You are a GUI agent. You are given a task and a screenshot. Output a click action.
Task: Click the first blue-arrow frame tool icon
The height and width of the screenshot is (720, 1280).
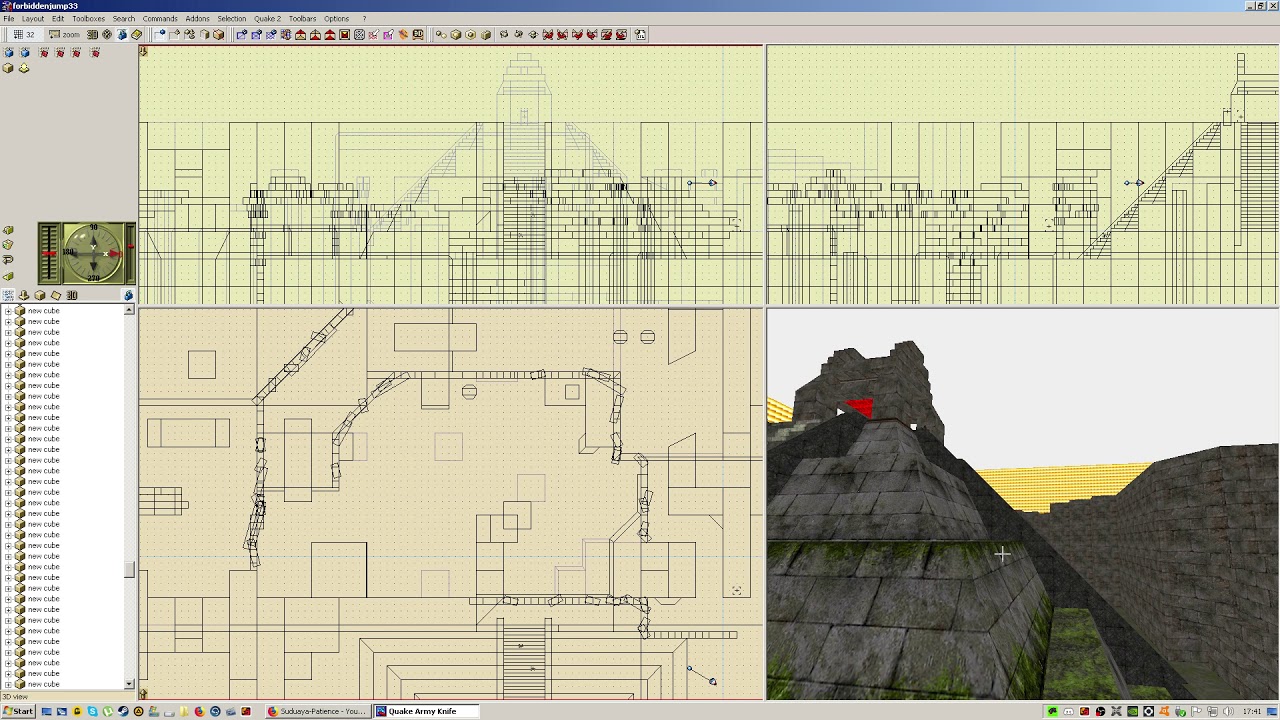pos(241,34)
